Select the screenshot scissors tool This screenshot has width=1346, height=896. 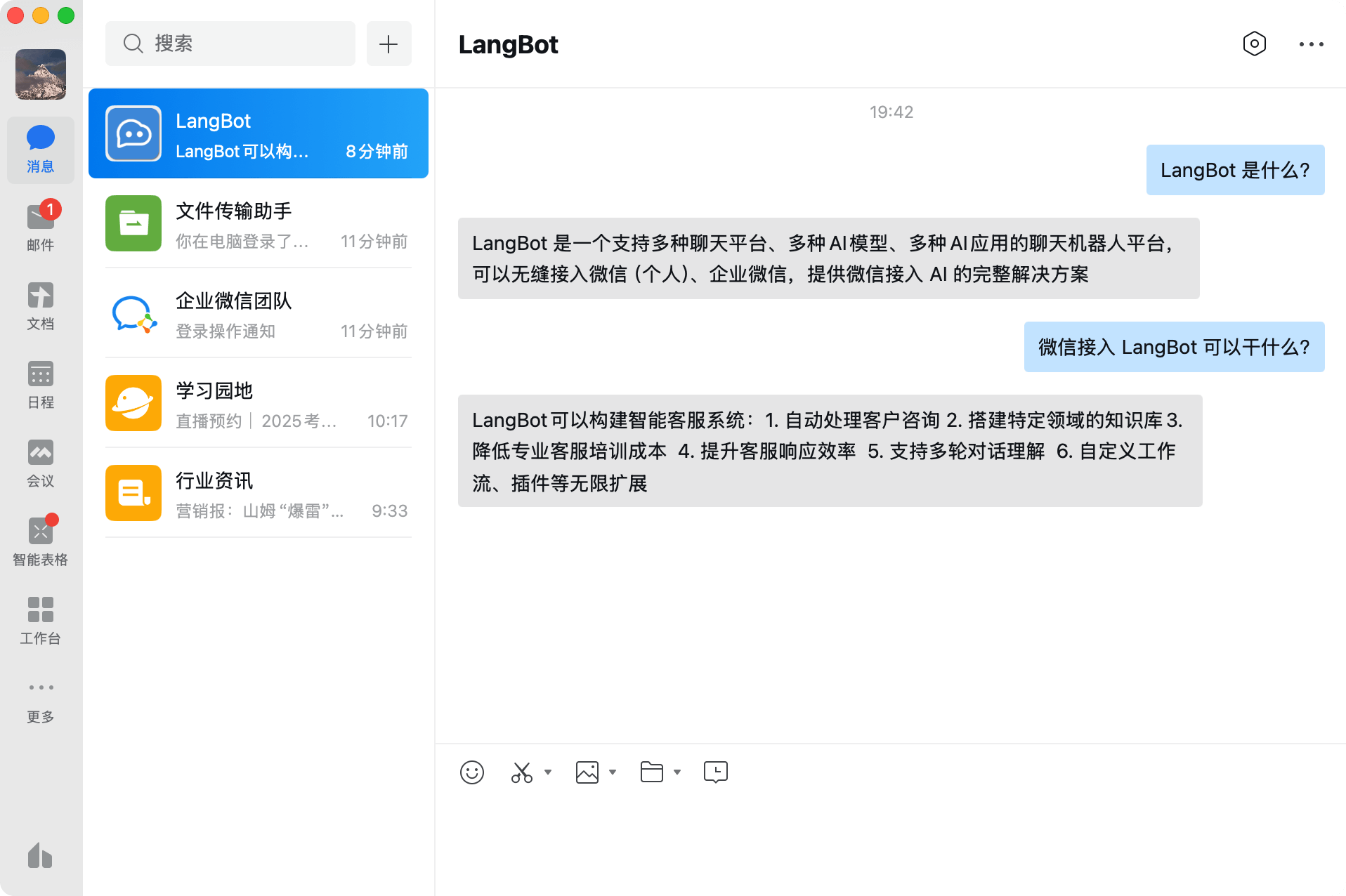[521, 772]
